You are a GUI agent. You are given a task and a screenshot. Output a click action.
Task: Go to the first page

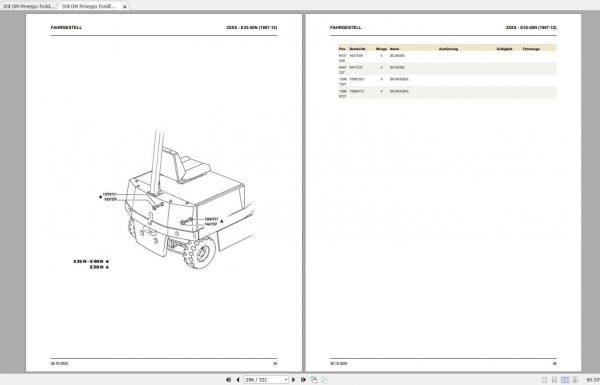pos(228,380)
